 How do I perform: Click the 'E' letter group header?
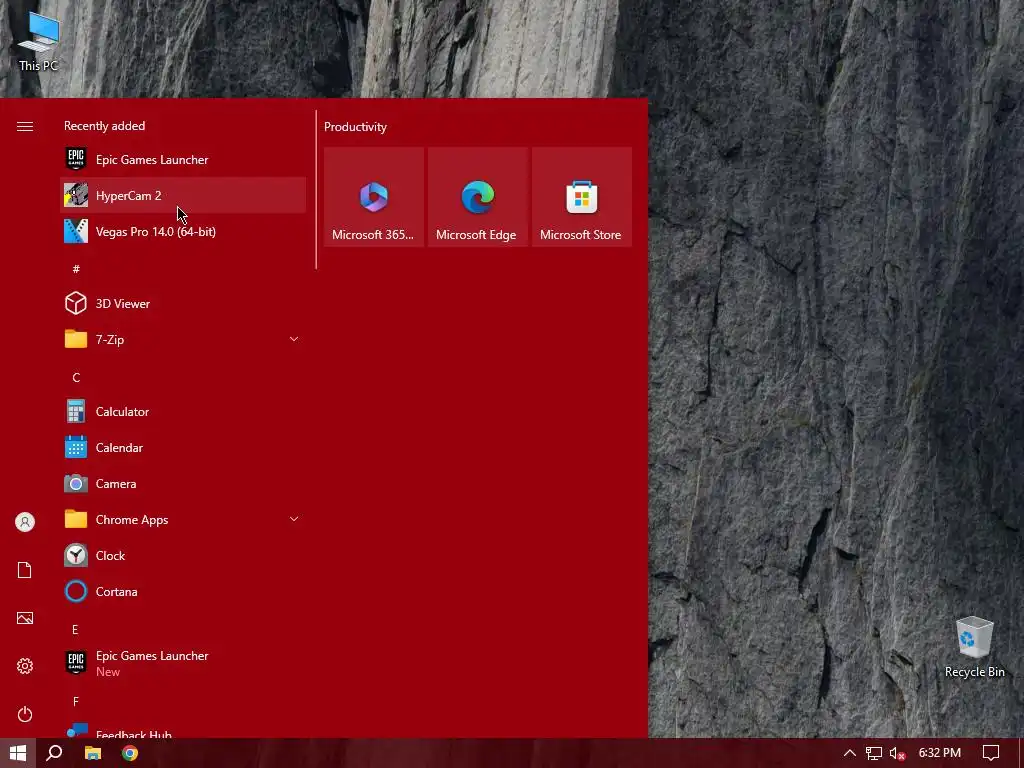point(75,629)
